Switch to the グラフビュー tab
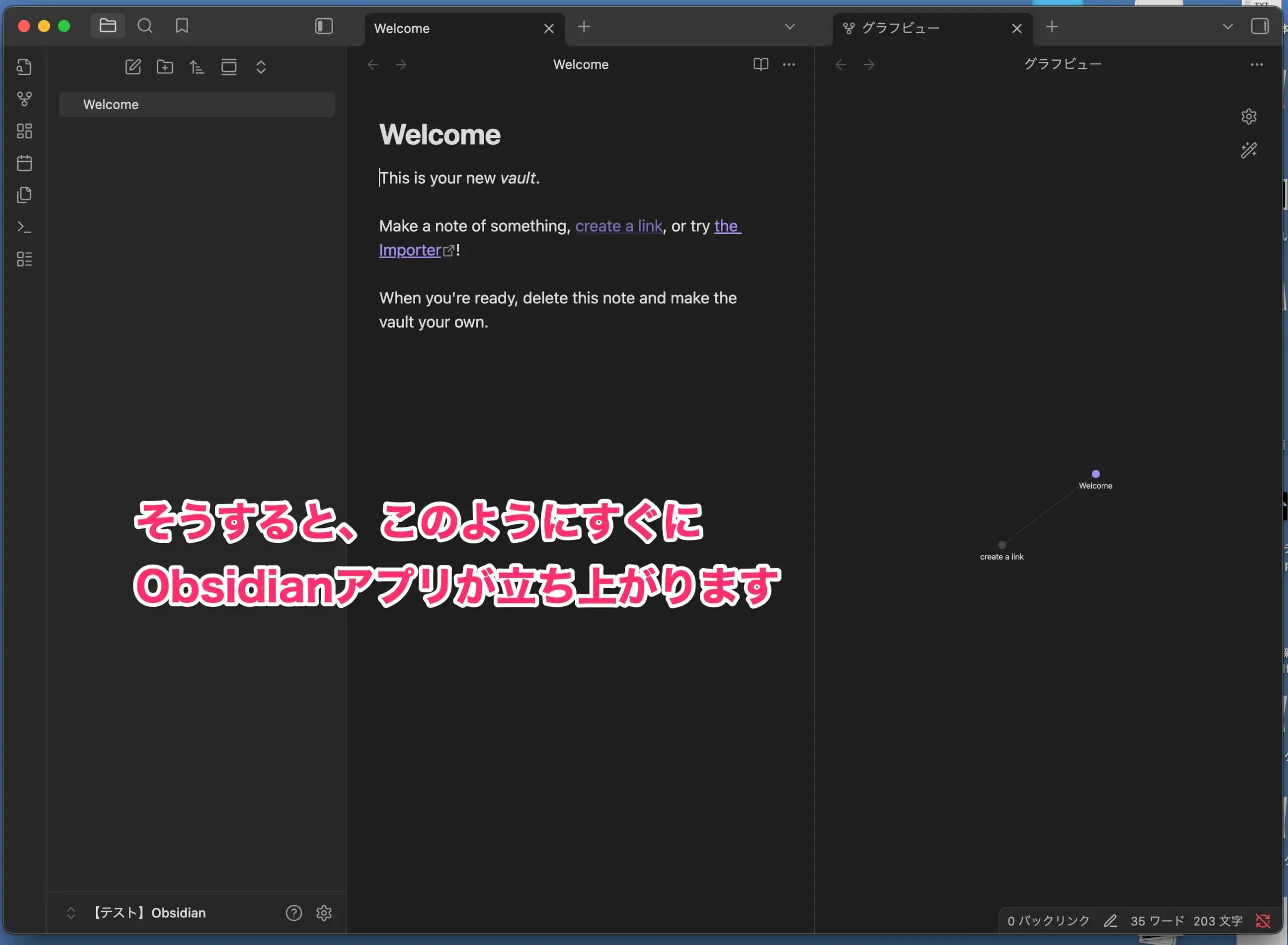The width and height of the screenshot is (1288, 945). coord(932,29)
